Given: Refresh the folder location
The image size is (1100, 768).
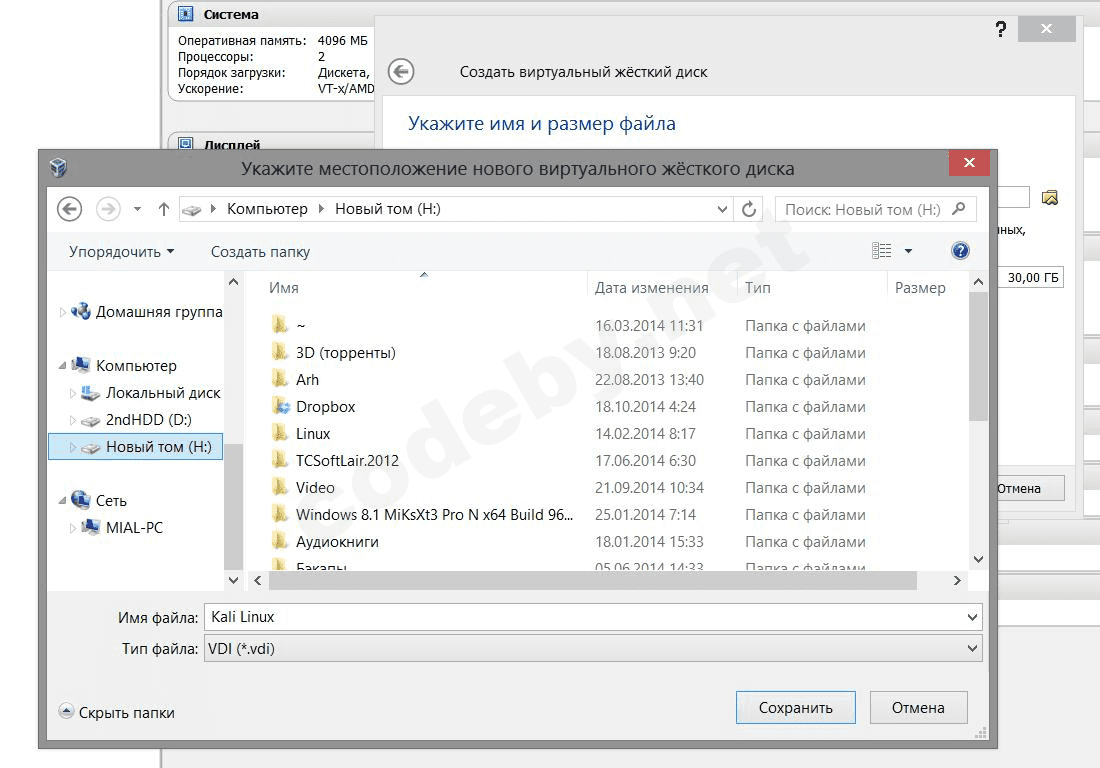Looking at the screenshot, I should [x=749, y=209].
